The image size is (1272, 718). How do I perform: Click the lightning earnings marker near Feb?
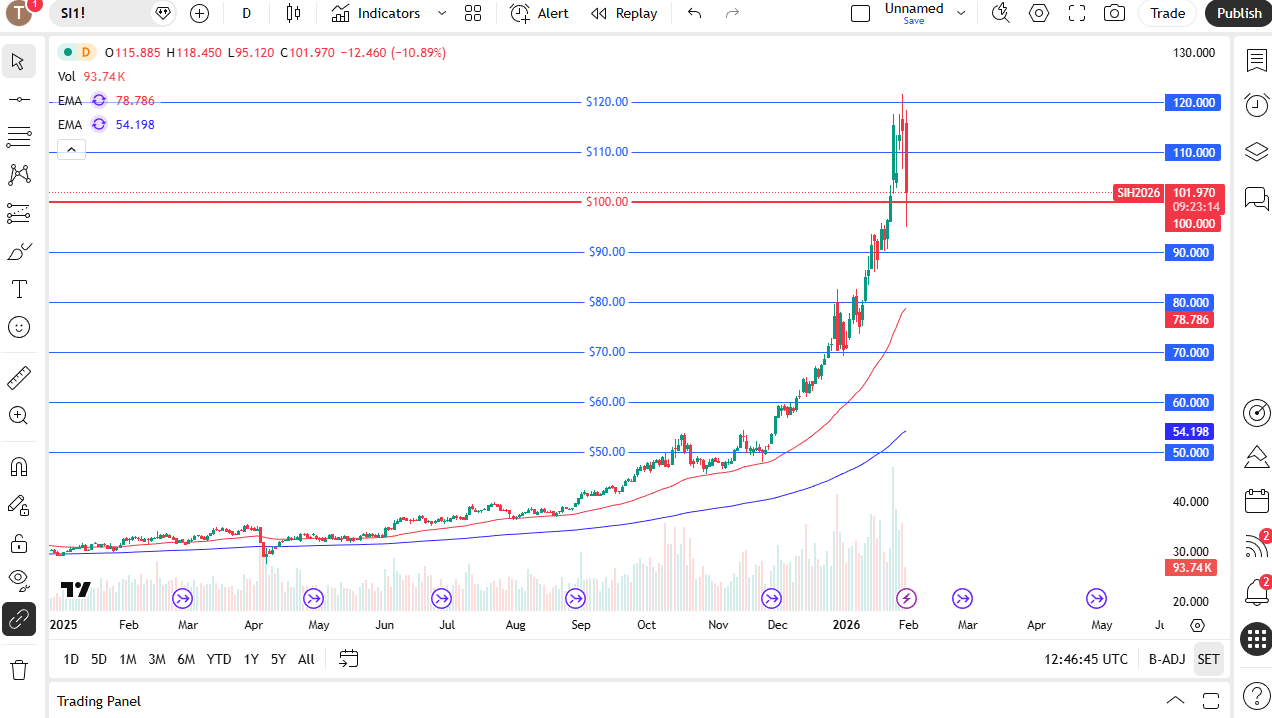(906, 598)
